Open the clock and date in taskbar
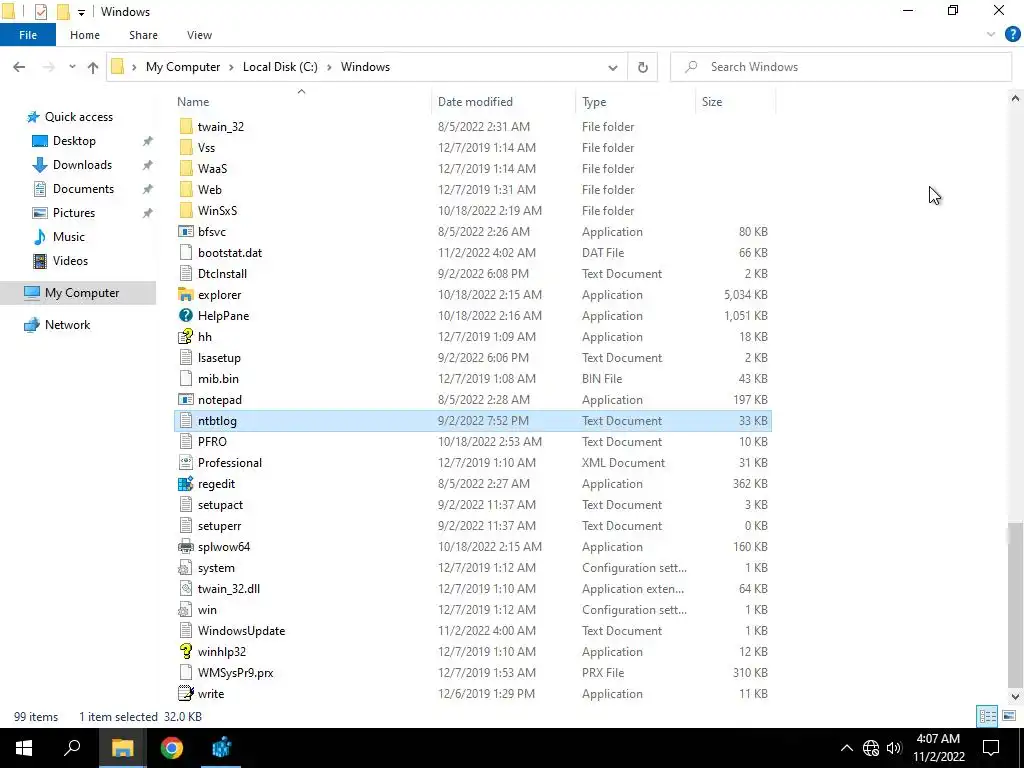Image resolution: width=1024 pixels, height=768 pixels. click(x=938, y=748)
